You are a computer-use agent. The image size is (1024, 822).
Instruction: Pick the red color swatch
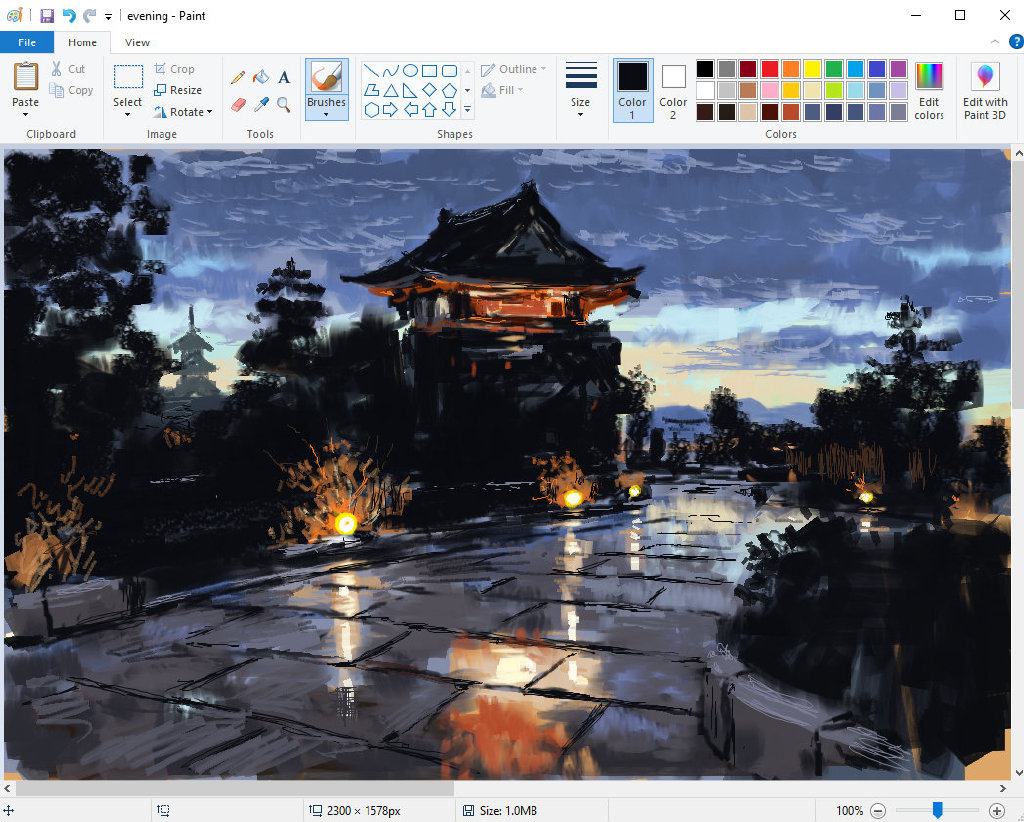click(769, 69)
